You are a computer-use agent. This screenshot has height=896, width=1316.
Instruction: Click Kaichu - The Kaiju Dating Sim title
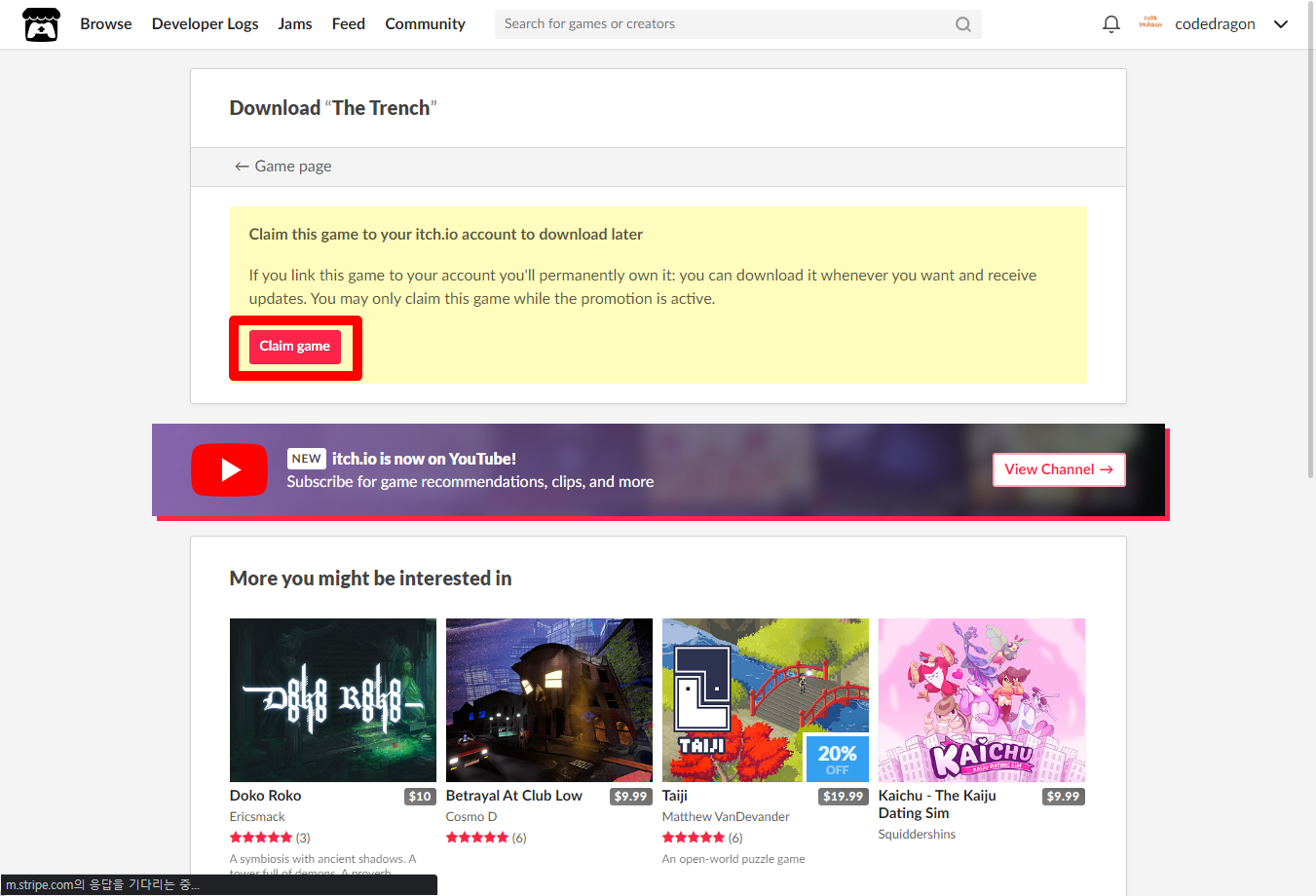(937, 804)
